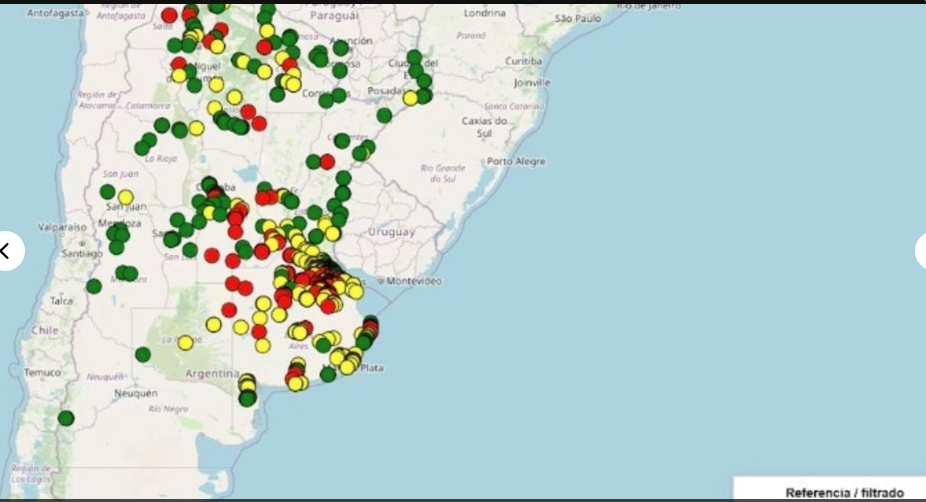Click the red marker near Salta at top
Image resolution: width=926 pixels, height=502 pixels.
coord(169,15)
